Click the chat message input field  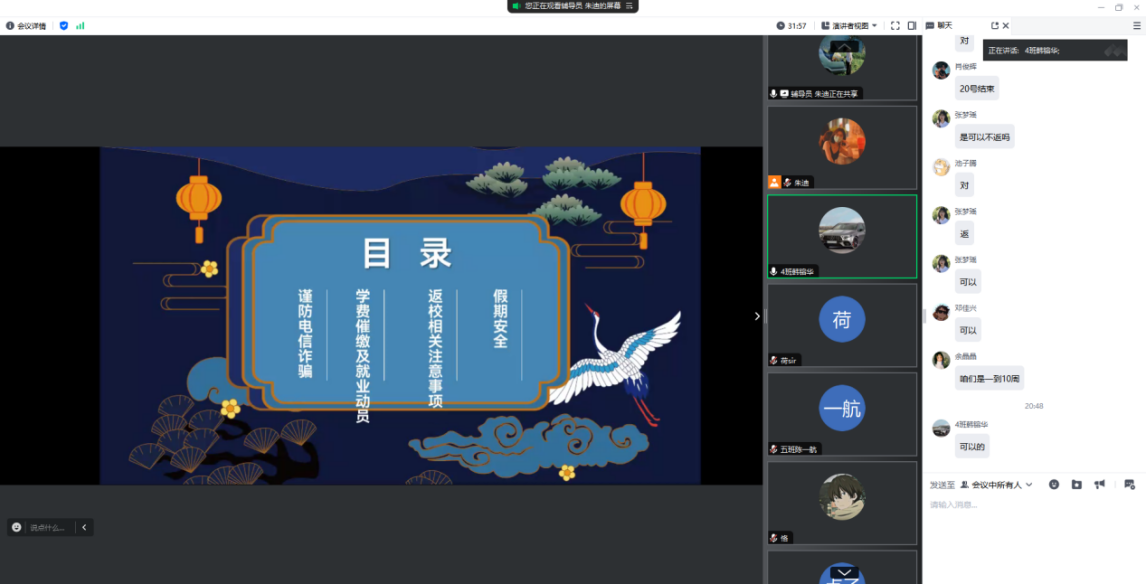1030,520
